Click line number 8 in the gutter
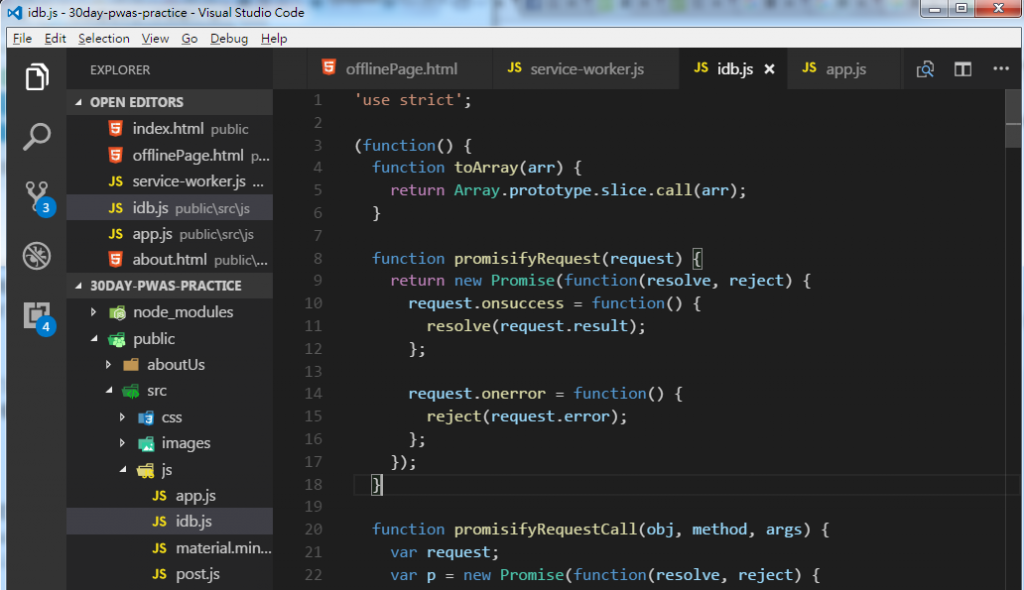This screenshot has width=1024, height=590. click(x=317, y=259)
